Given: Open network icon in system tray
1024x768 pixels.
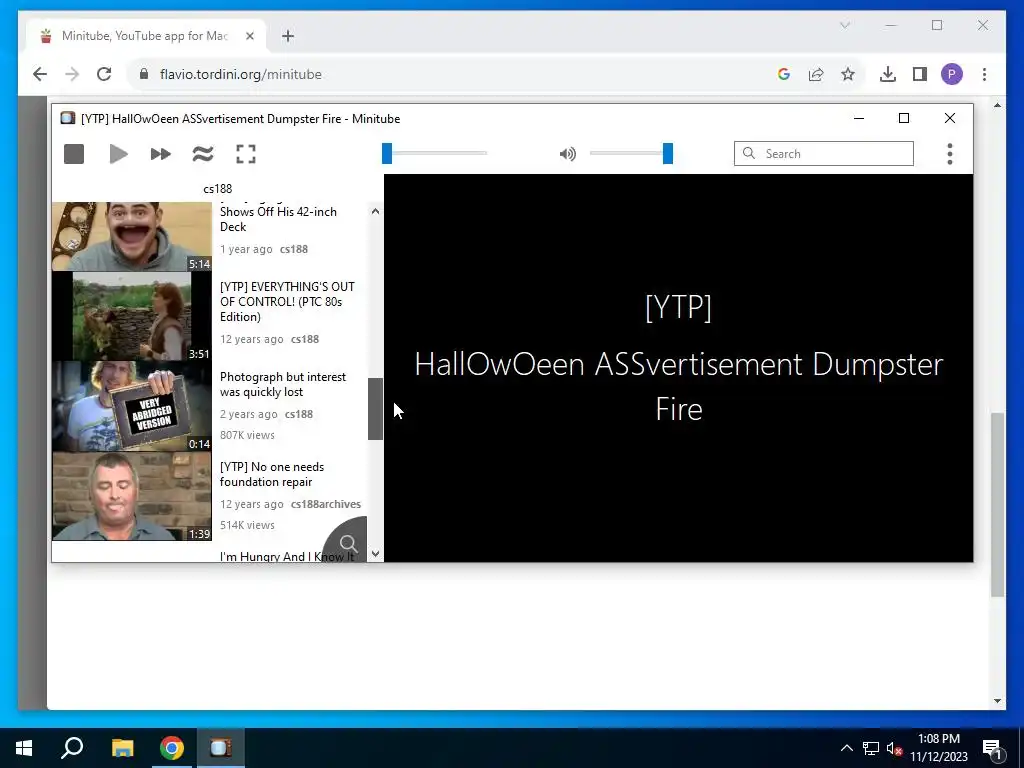Looking at the screenshot, I should pyautogui.click(x=871, y=748).
